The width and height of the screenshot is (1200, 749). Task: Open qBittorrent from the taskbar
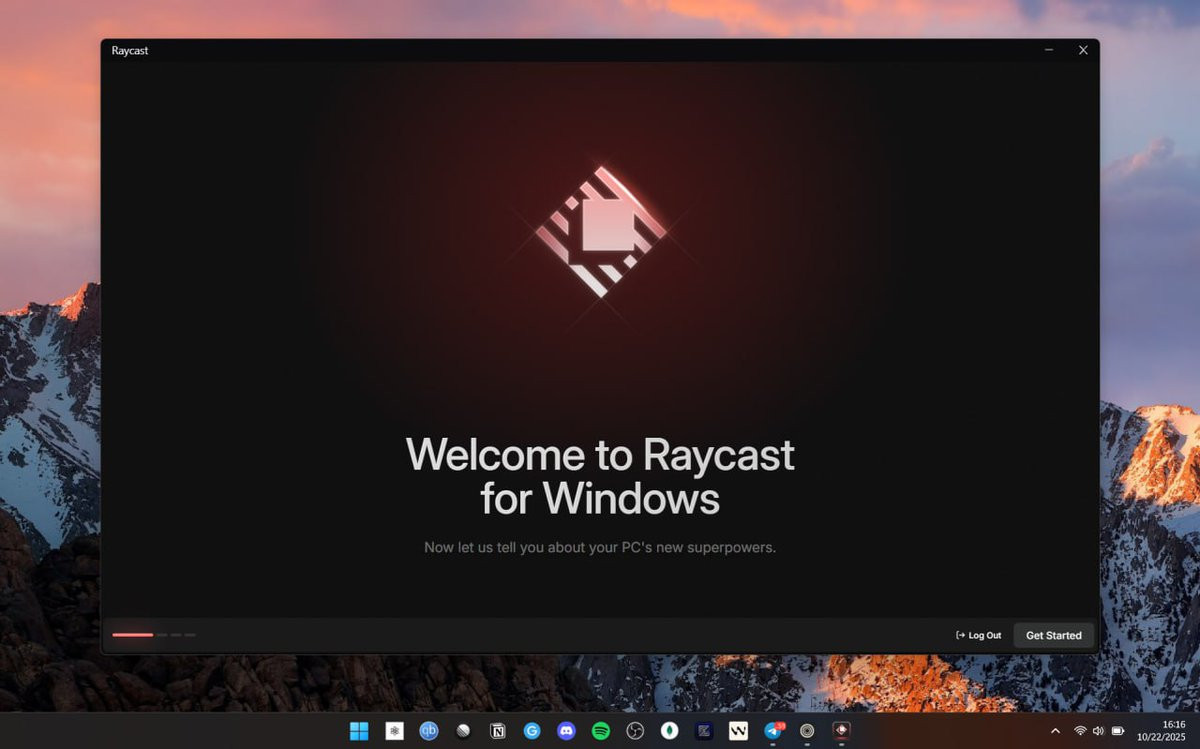tap(429, 731)
